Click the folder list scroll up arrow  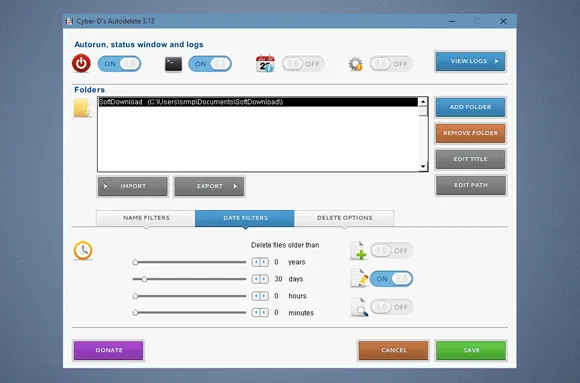[x=423, y=101]
